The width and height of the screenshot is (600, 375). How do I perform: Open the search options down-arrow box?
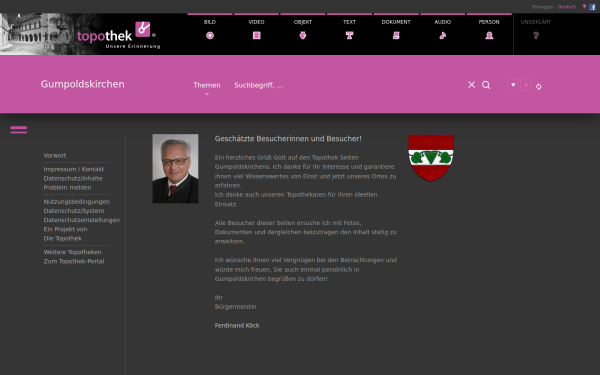(x=513, y=85)
